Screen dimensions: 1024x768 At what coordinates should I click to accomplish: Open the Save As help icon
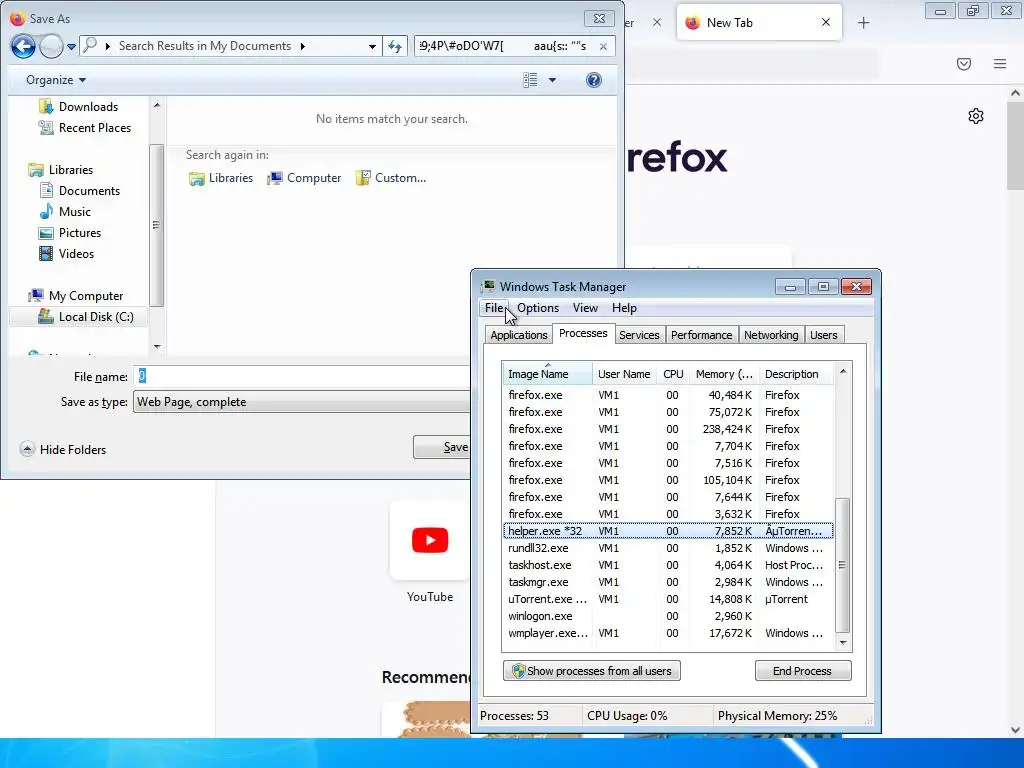(x=594, y=80)
